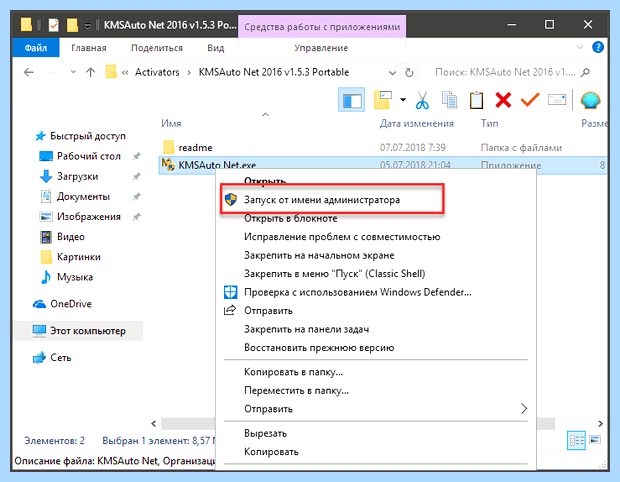Choose Восстановить прежнюю версию
This screenshot has width=620, height=482.
coord(319,348)
